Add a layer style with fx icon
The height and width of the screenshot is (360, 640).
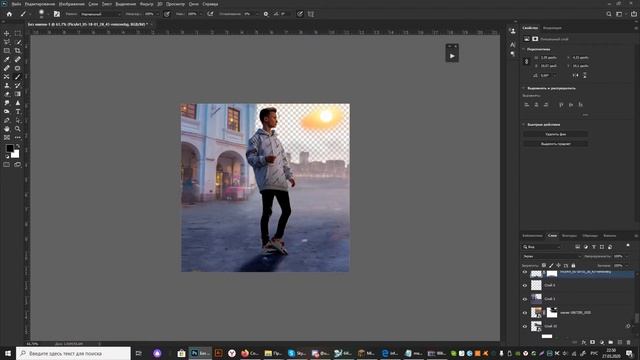click(x=584, y=342)
